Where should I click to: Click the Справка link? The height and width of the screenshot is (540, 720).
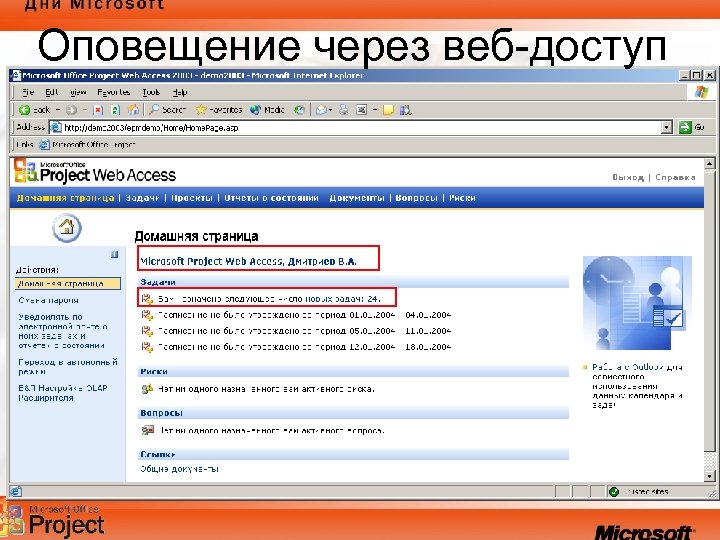(675, 177)
